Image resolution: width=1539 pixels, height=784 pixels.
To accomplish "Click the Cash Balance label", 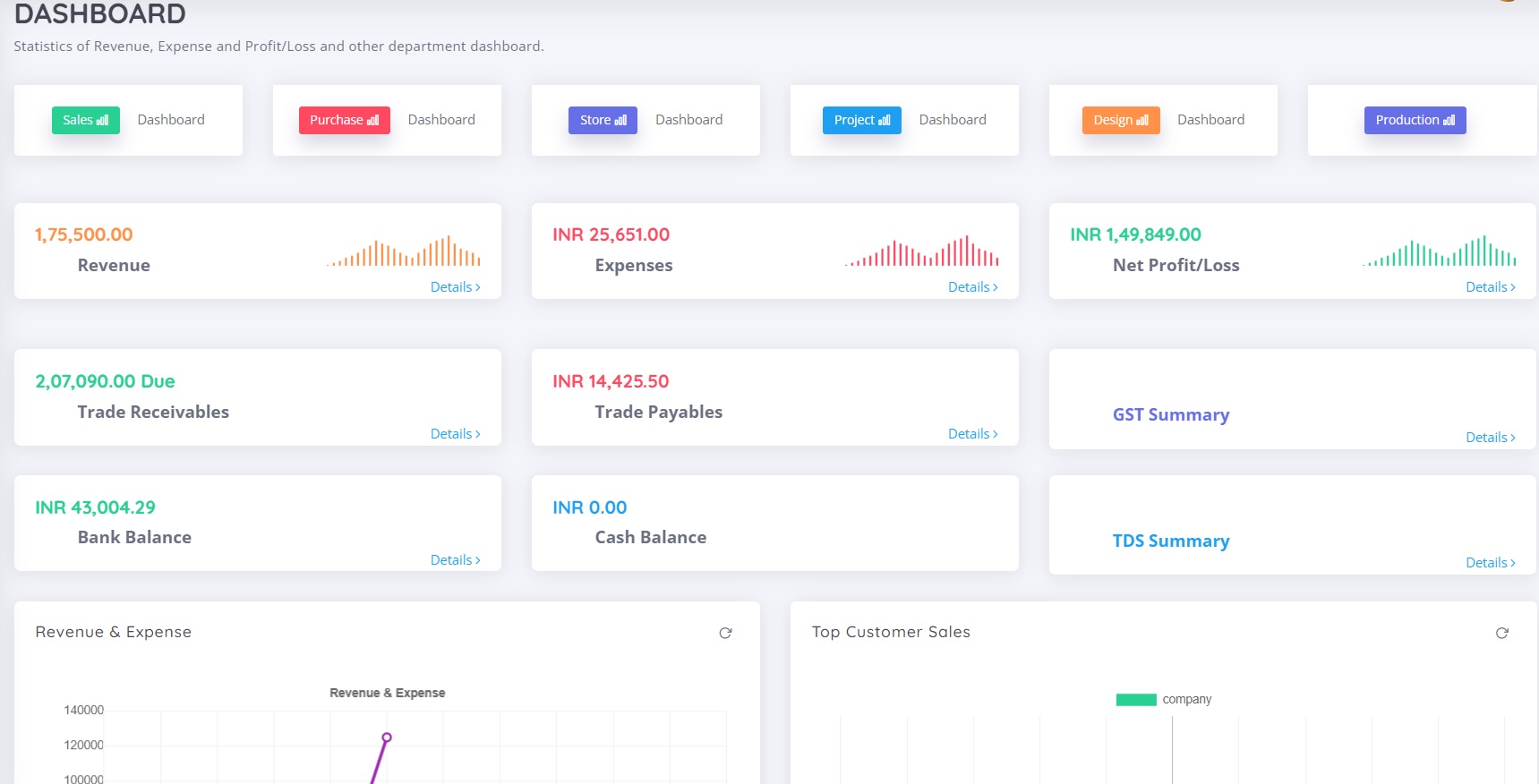I will pyautogui.click(x=650, y=537).
